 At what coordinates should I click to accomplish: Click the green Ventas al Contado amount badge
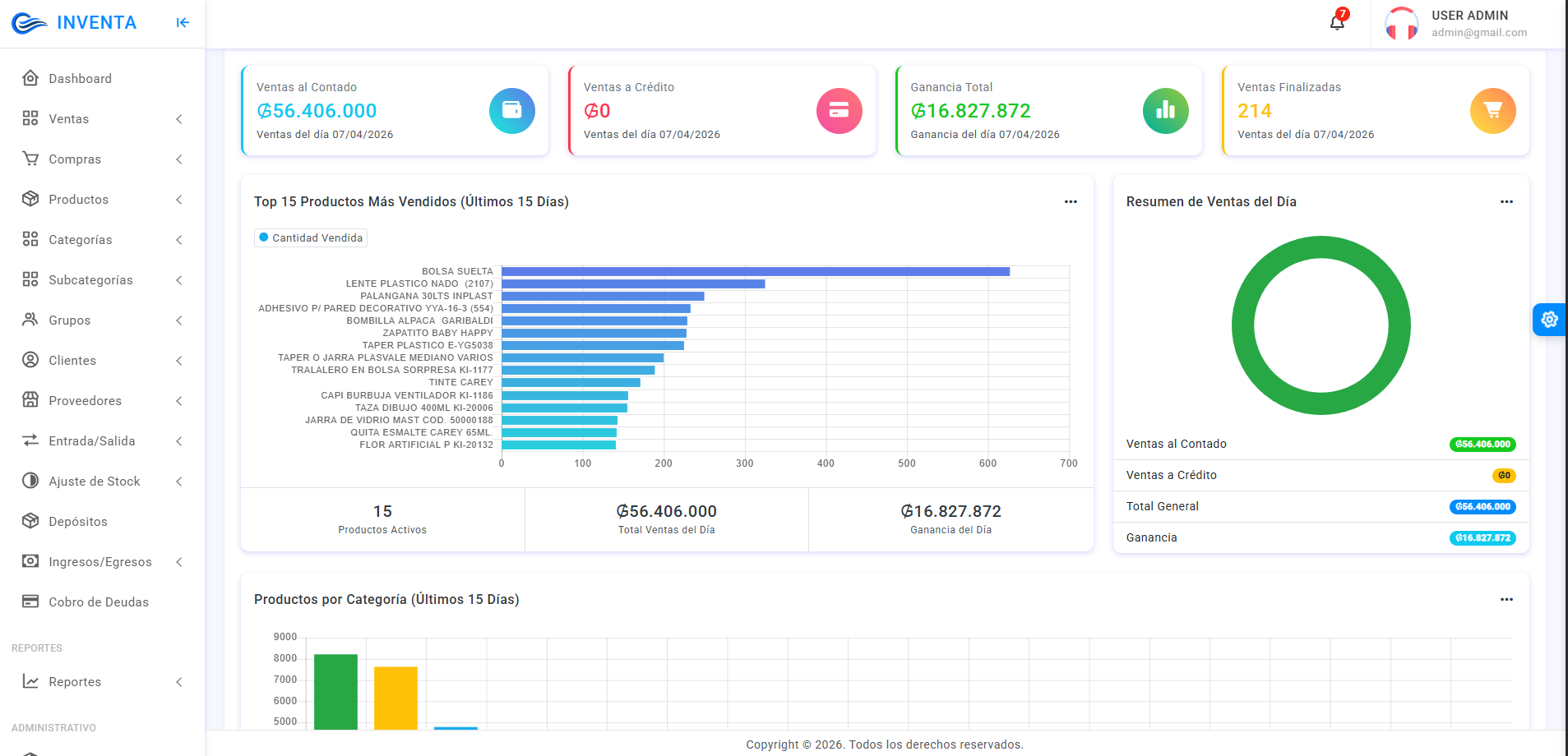(x=1482, y=445)
